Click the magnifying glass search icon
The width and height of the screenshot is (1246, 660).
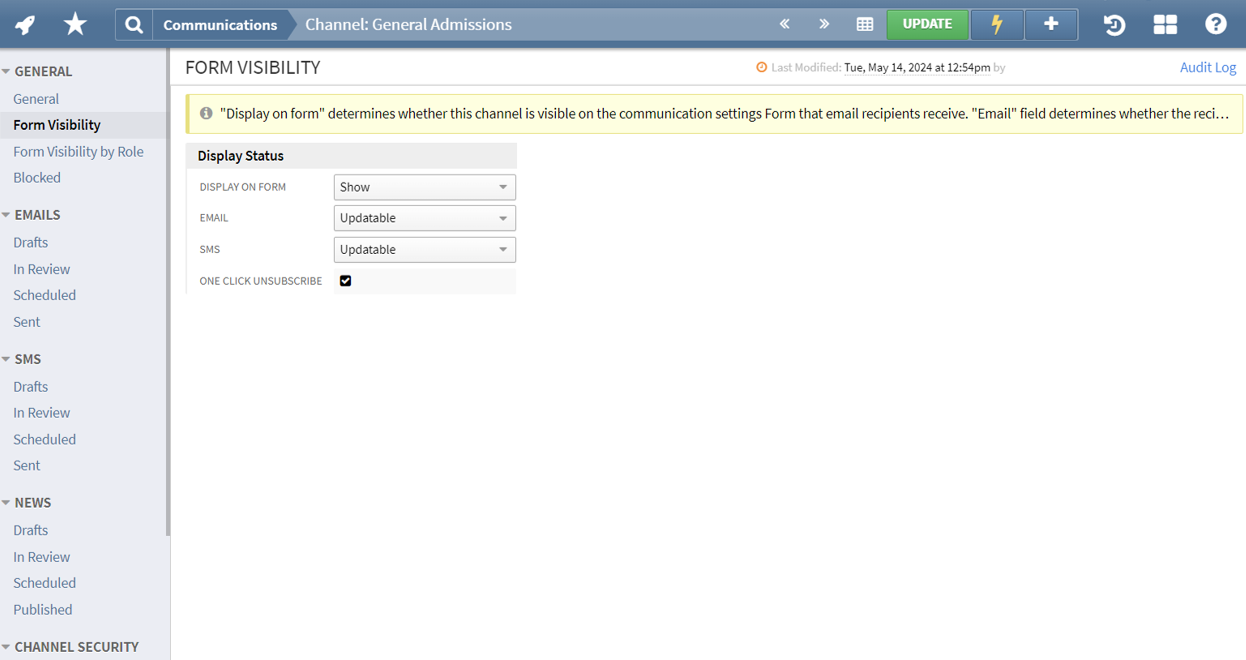coord(134,25)
